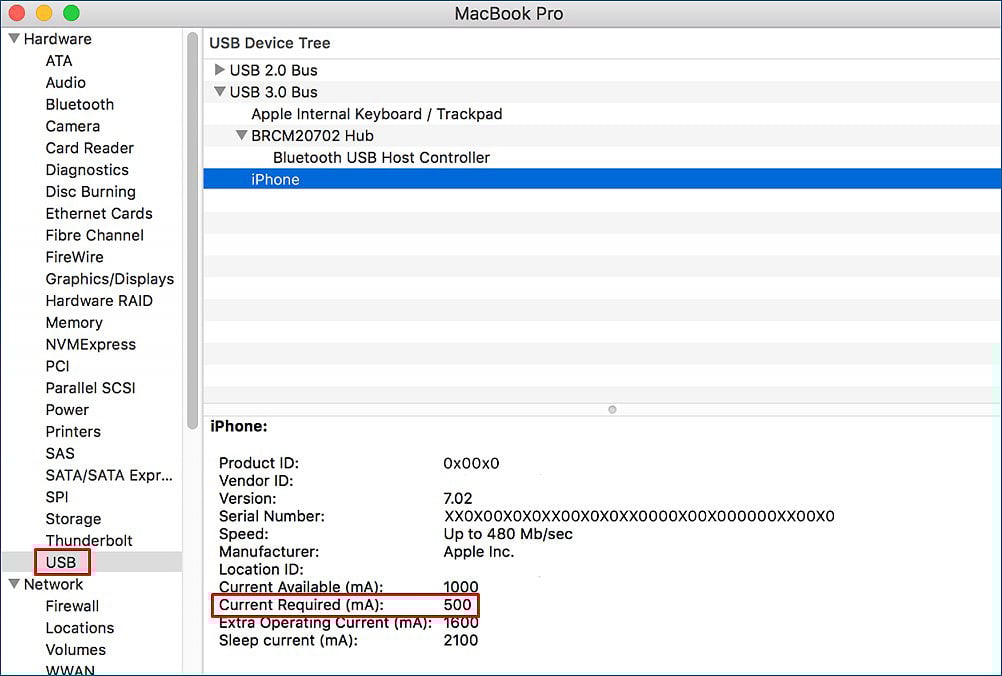
Task: Collapse the Hardware section triangle
Action: point(13,38)
